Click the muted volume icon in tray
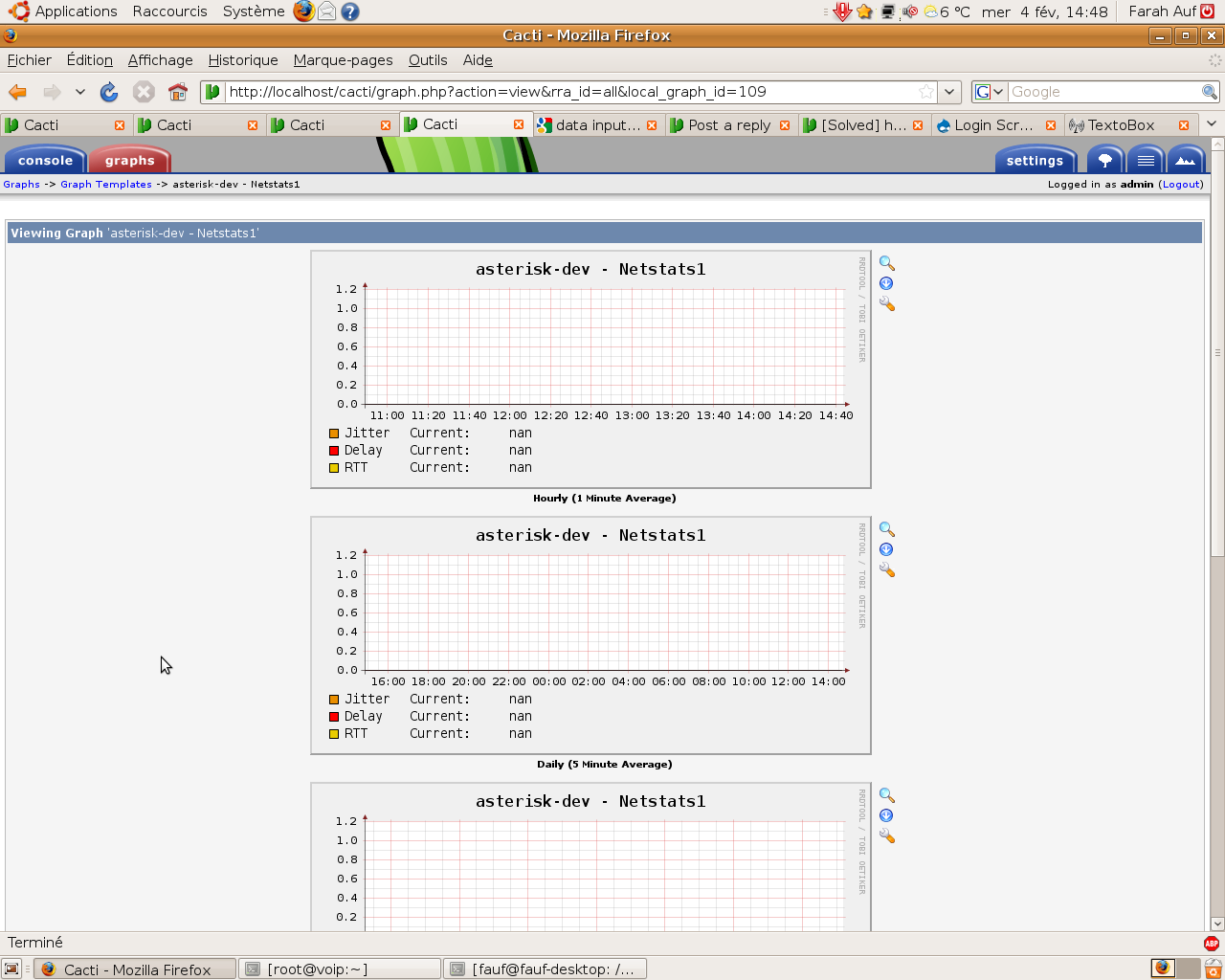Screen dimensions: 1225x980 click(x=909, y=11)
